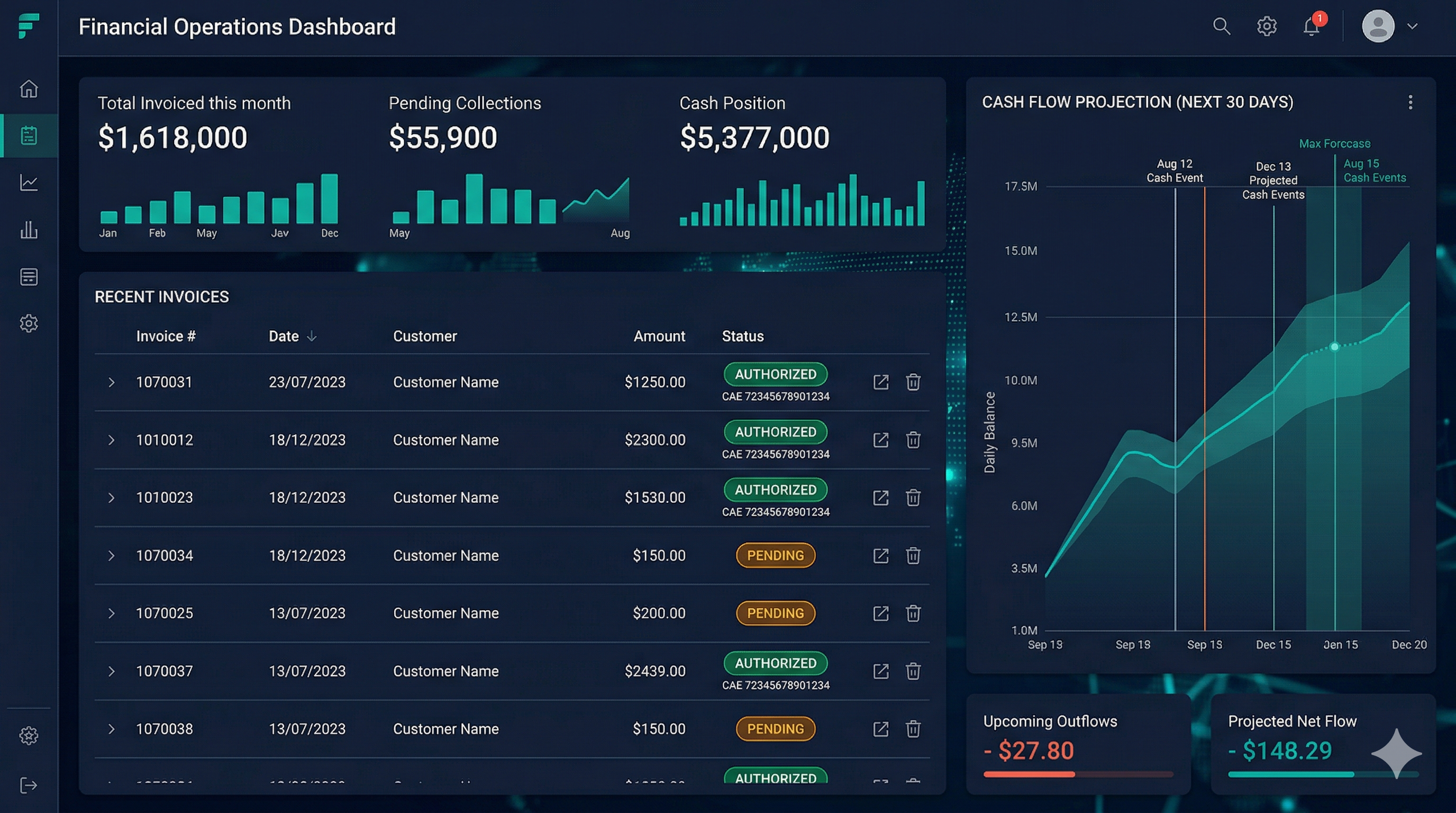The width and height of the screenshot is (1456, 813).
Task: Open the external link icon for invoice 1070031
Action: point(880,382)
